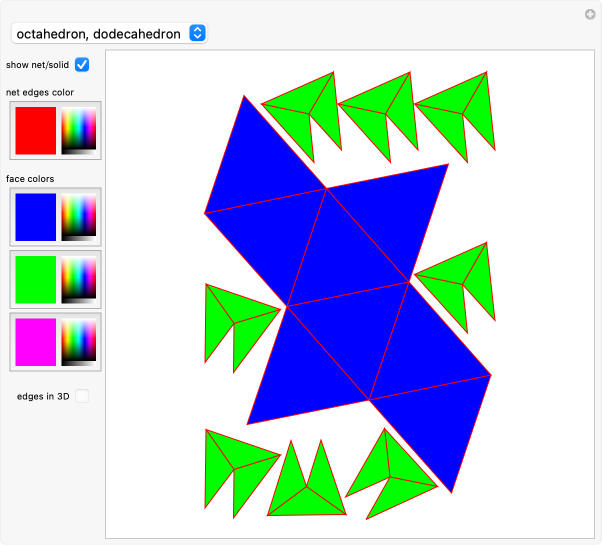Open the octahedron, dodecahedron dropdown
Image resolution: width=602 pixels, height=546 pixels.
click(x=109, y=33)
